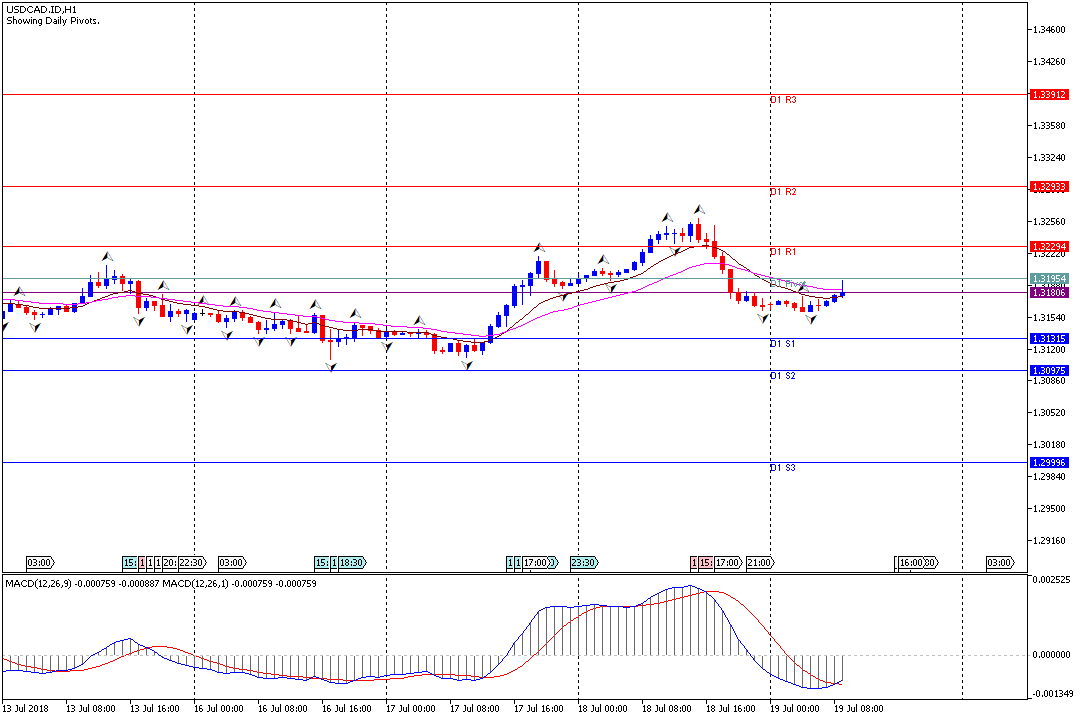Image resolution: width=1080 pixels, height=720 pixels.
Task: Click the 22:30 event marker flag
Action: click(x=190, y=562)
